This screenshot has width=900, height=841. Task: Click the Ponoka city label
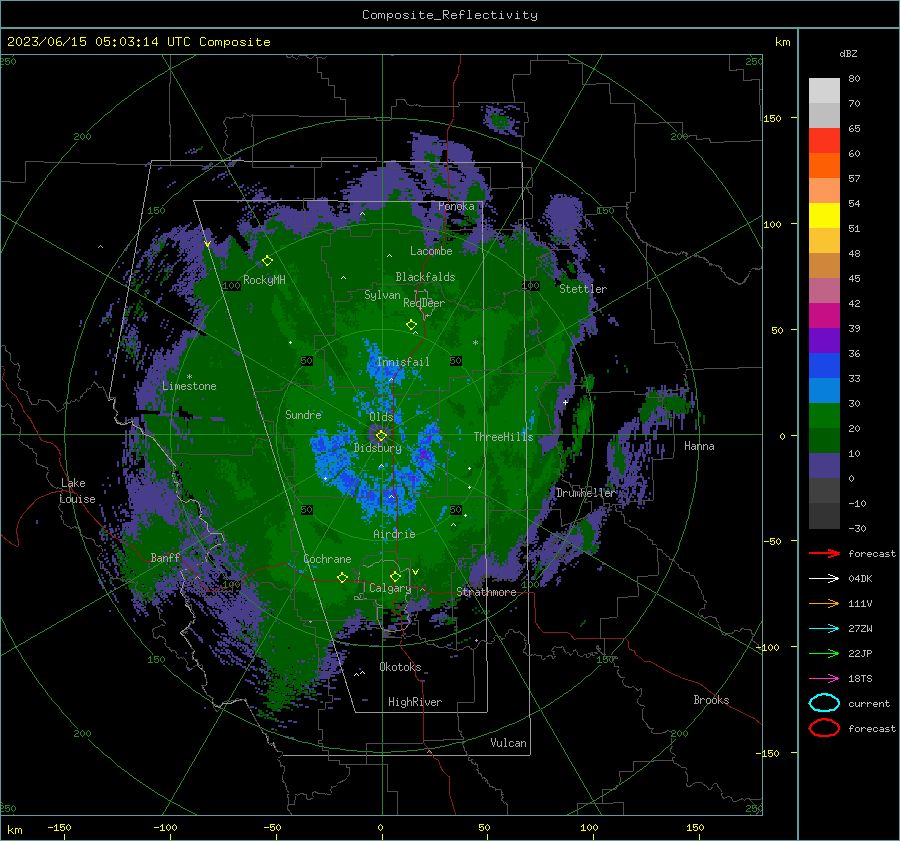coord(456,206)
